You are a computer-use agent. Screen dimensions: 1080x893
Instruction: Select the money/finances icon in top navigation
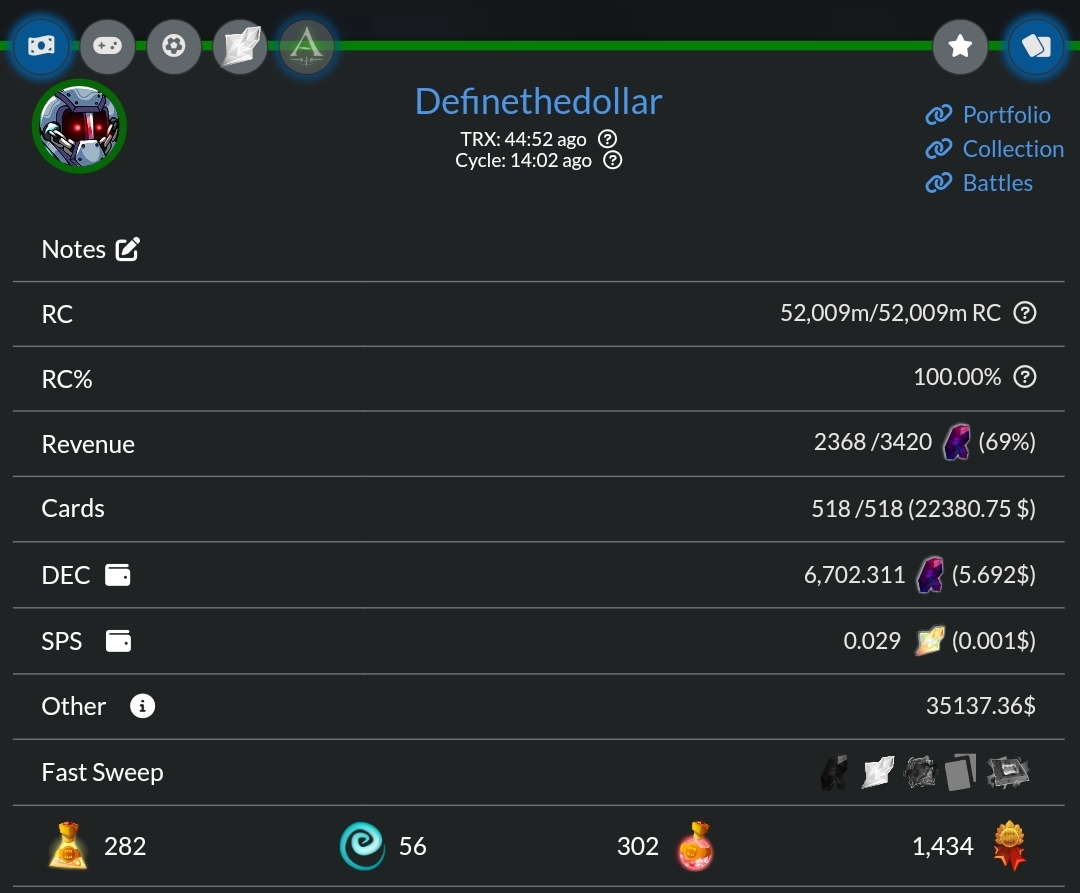(41, 46)
